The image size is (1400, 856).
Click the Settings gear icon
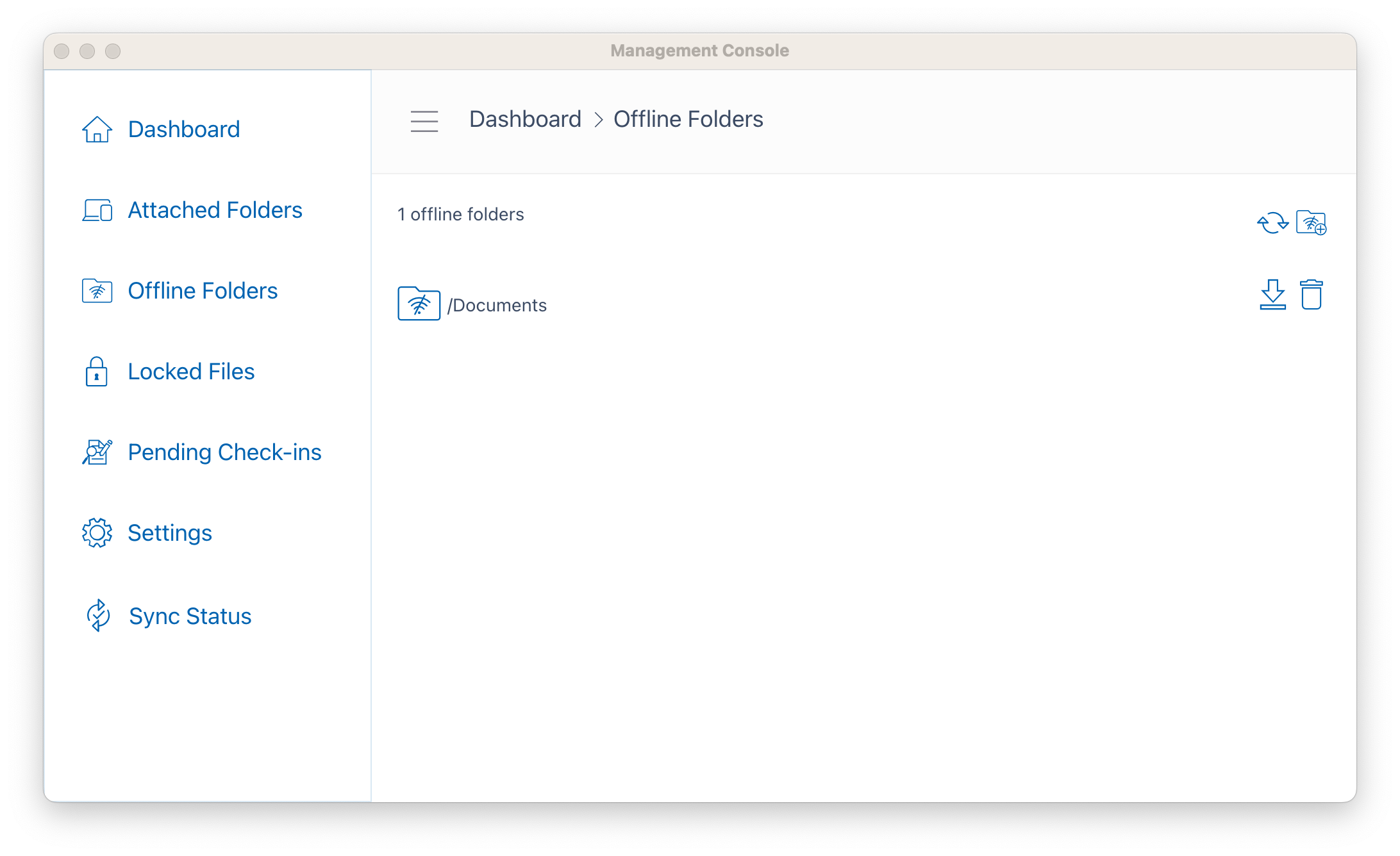click(x=97, y=533)
